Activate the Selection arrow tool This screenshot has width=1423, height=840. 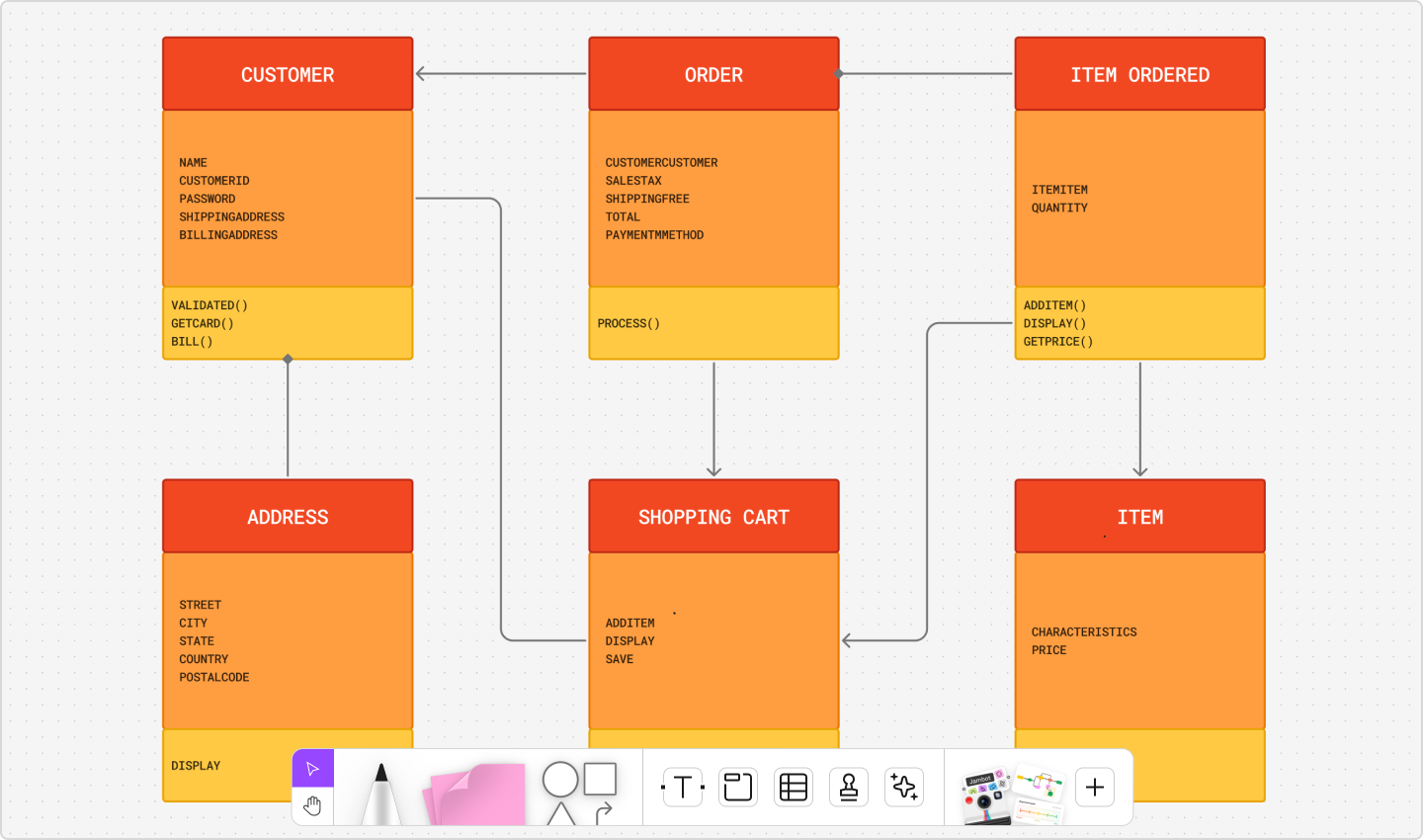pos(312,767)
